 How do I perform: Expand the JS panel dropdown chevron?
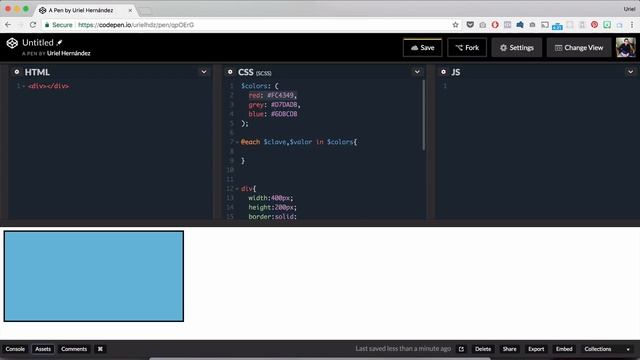click(x=630, y=72)
